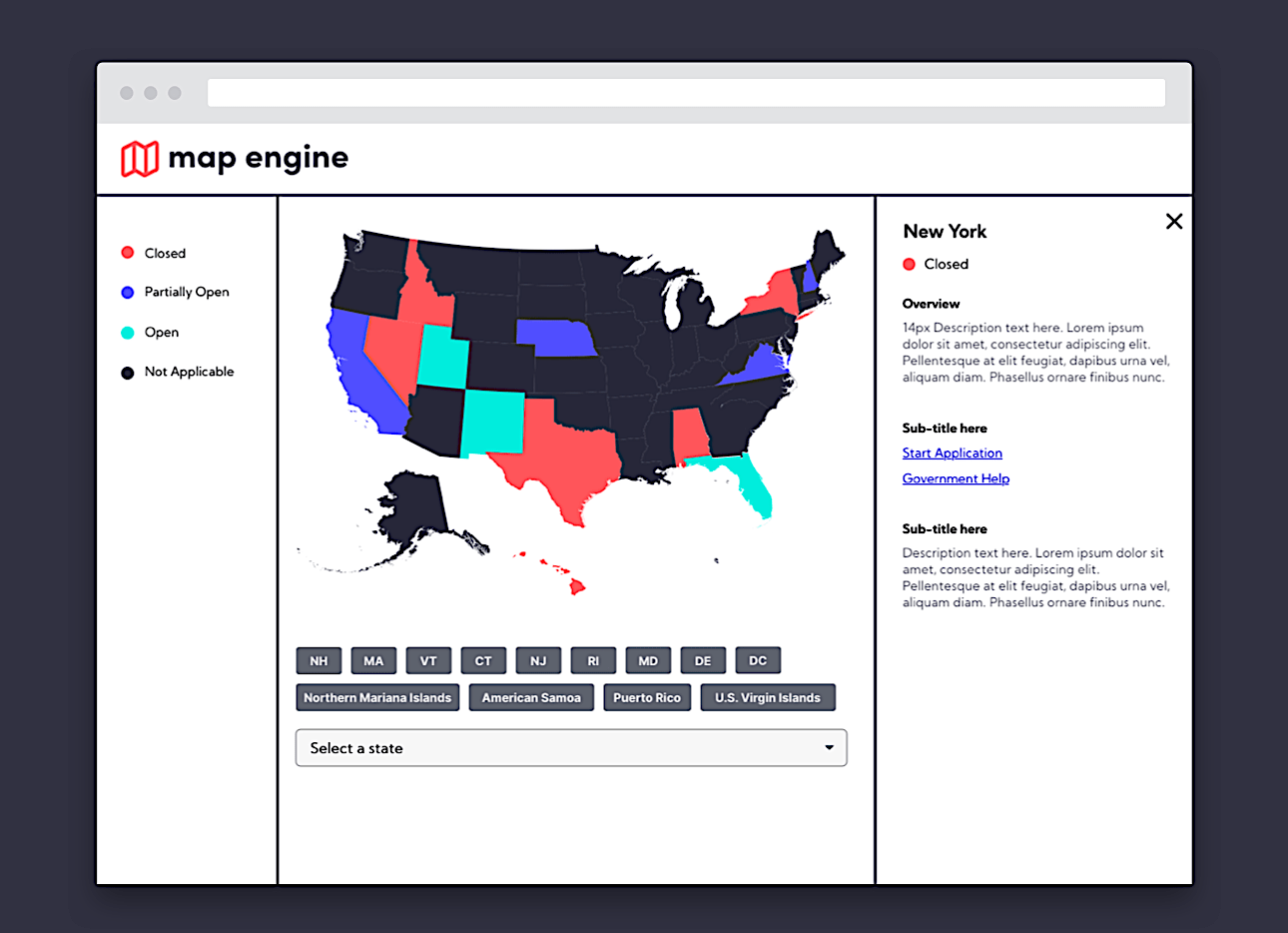Screen dimensions: 1288x933
Task: Click the black Not Applicable color swatch
Action: [126, 372]
